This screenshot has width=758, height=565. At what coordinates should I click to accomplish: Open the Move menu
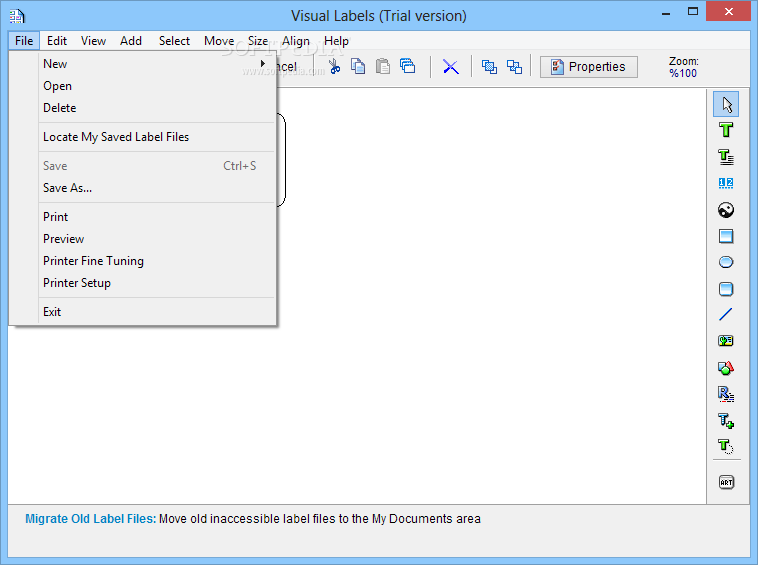pyautogui.click(x=219, y=41)
